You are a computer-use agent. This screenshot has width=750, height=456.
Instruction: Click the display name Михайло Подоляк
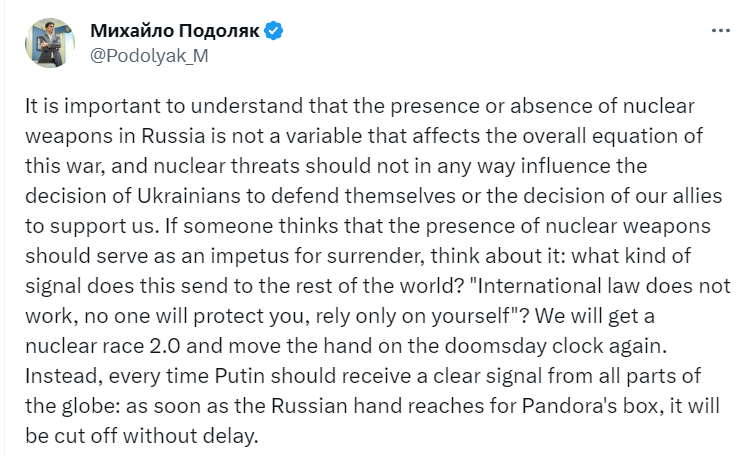[x=175, y=32]
